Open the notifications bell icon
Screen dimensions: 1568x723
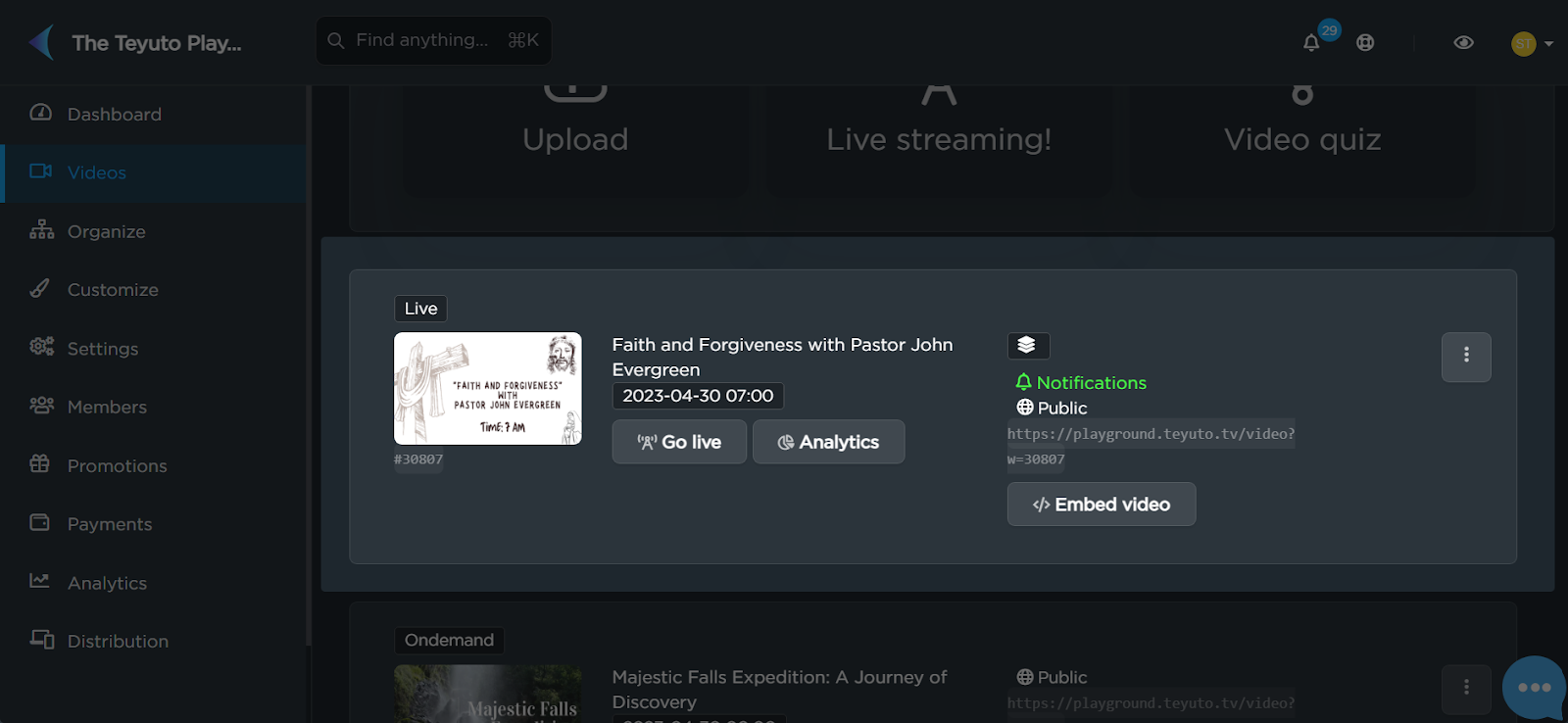tap(1311, 42)
